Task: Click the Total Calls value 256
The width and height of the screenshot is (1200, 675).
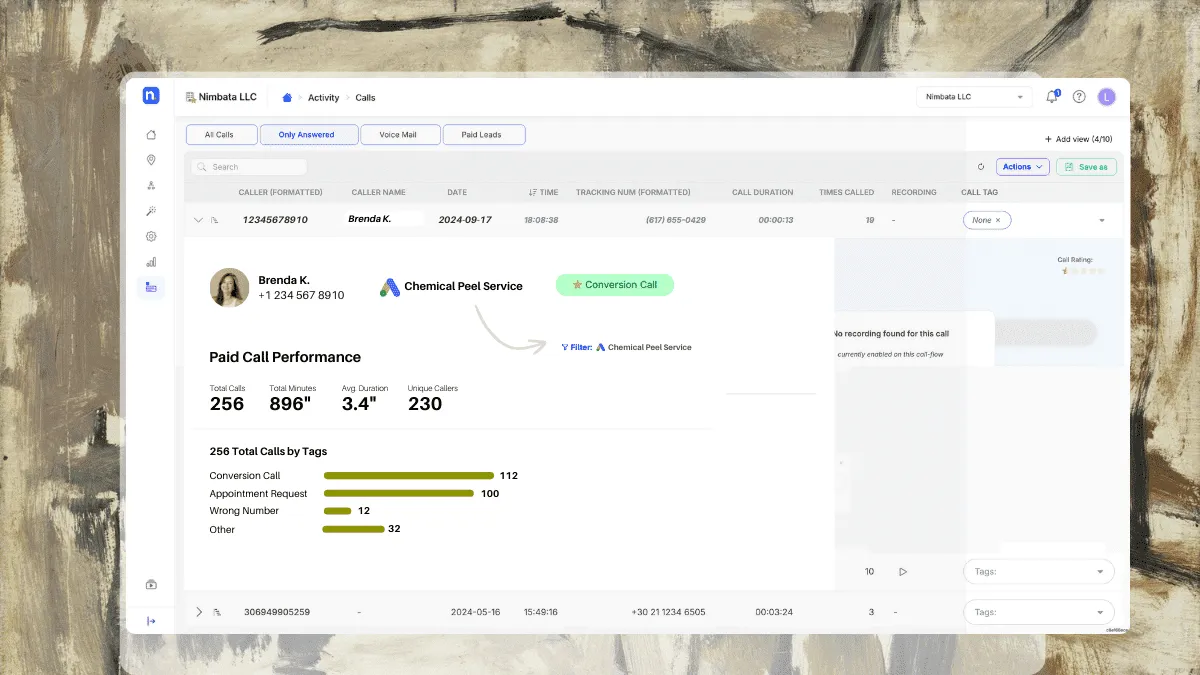Action: coord(227,404)
